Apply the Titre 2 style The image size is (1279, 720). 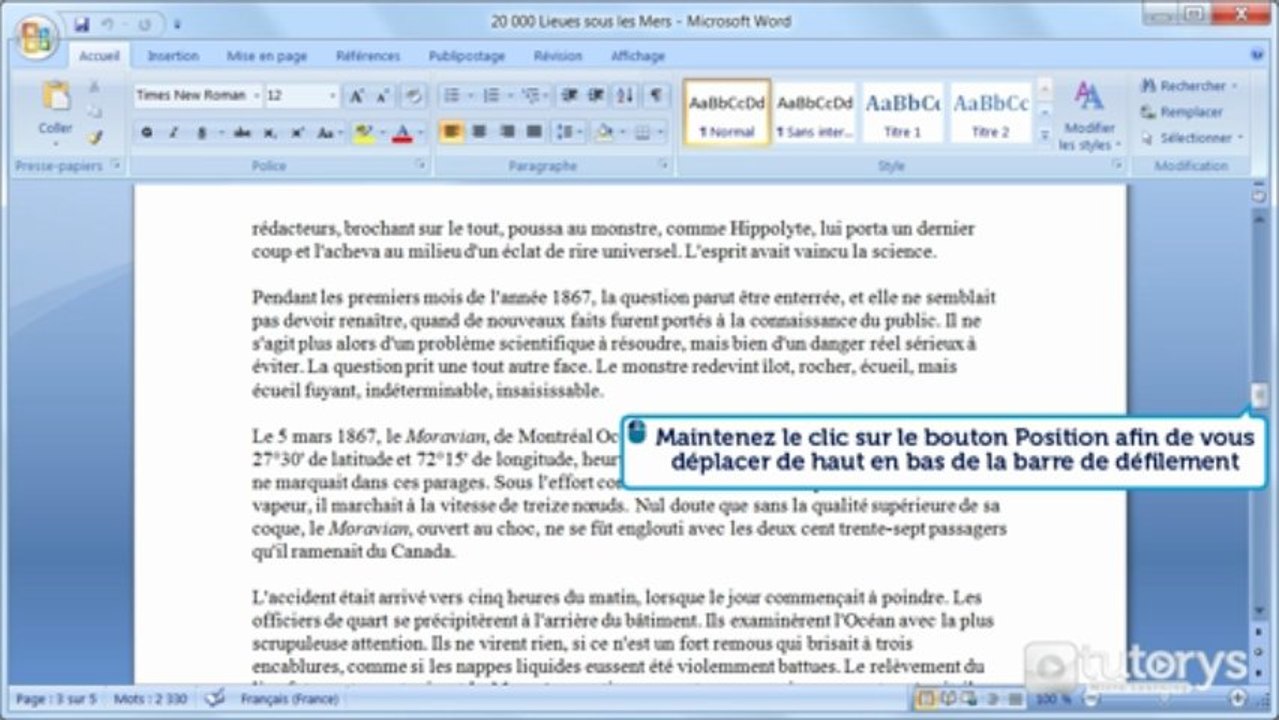point(990,113)
